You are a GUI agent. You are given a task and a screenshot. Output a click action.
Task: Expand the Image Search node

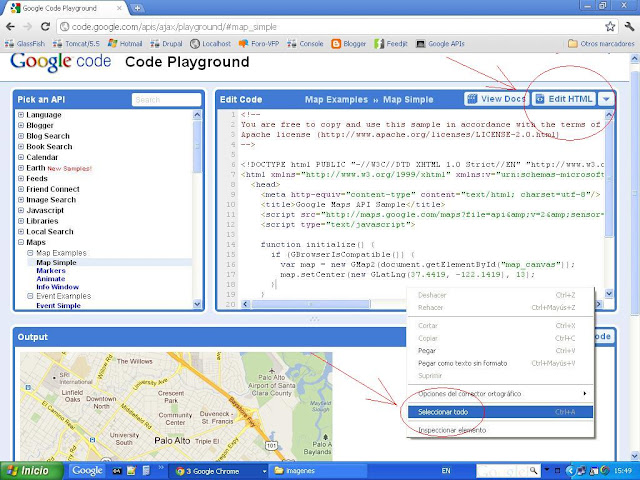click(x=21, y=200)
